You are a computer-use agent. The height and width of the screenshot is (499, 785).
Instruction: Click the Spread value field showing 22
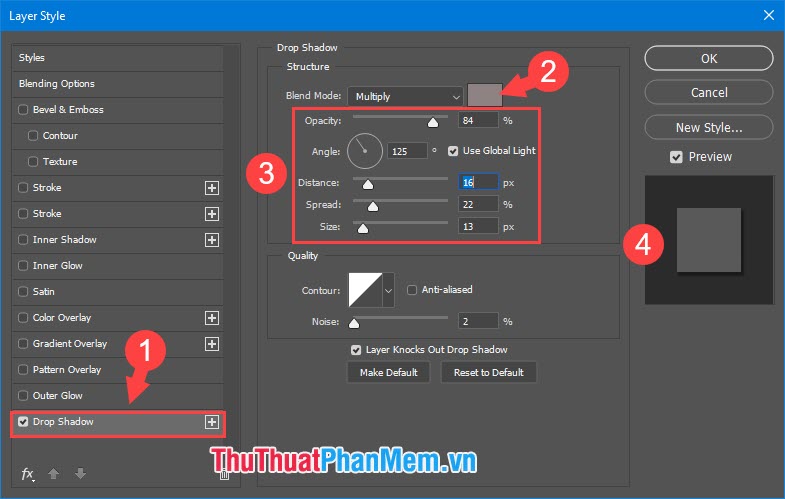coord(478,205)
